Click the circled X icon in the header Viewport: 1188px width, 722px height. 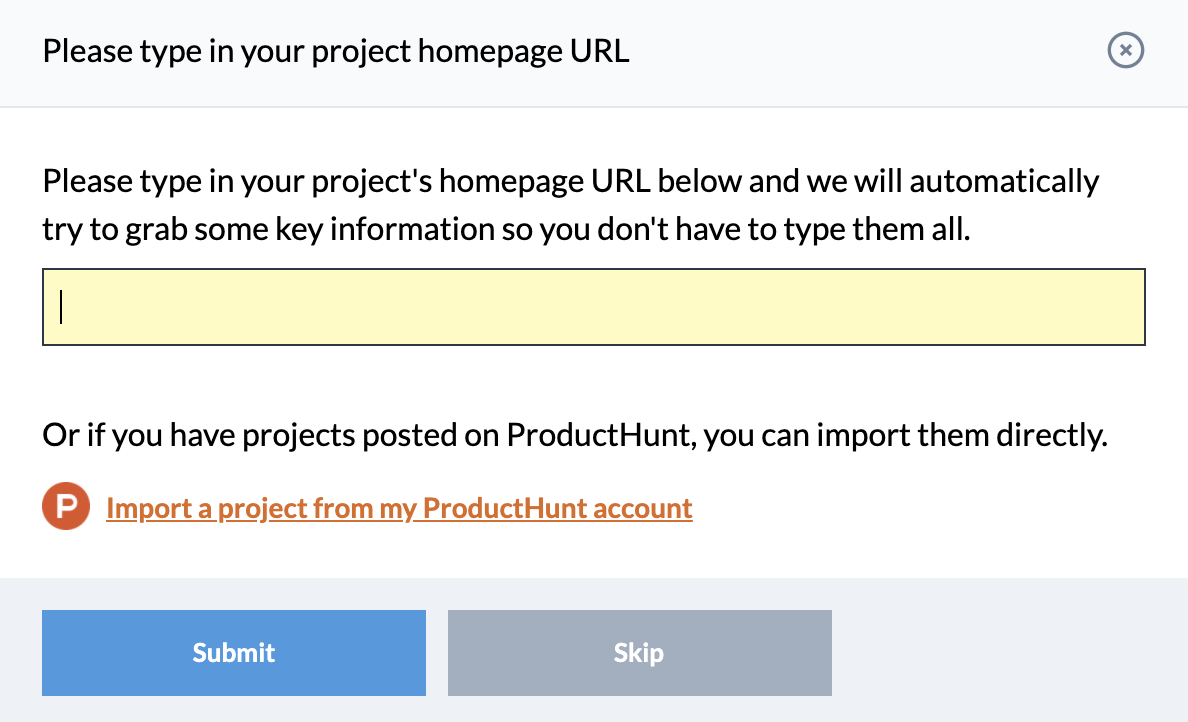(1125, 50)
